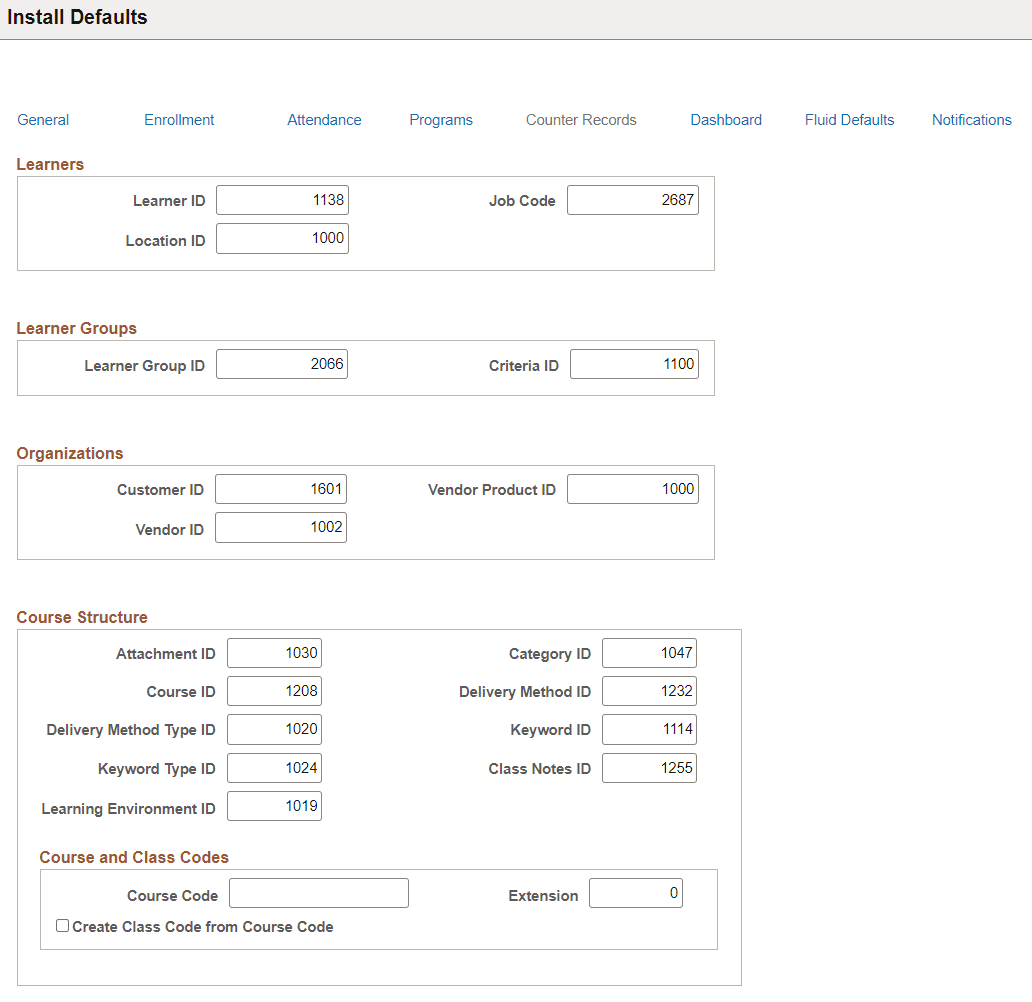This screenshot has width=1032, height=1002.
Task: Select the Notifications tab
Action: (971, 119)
